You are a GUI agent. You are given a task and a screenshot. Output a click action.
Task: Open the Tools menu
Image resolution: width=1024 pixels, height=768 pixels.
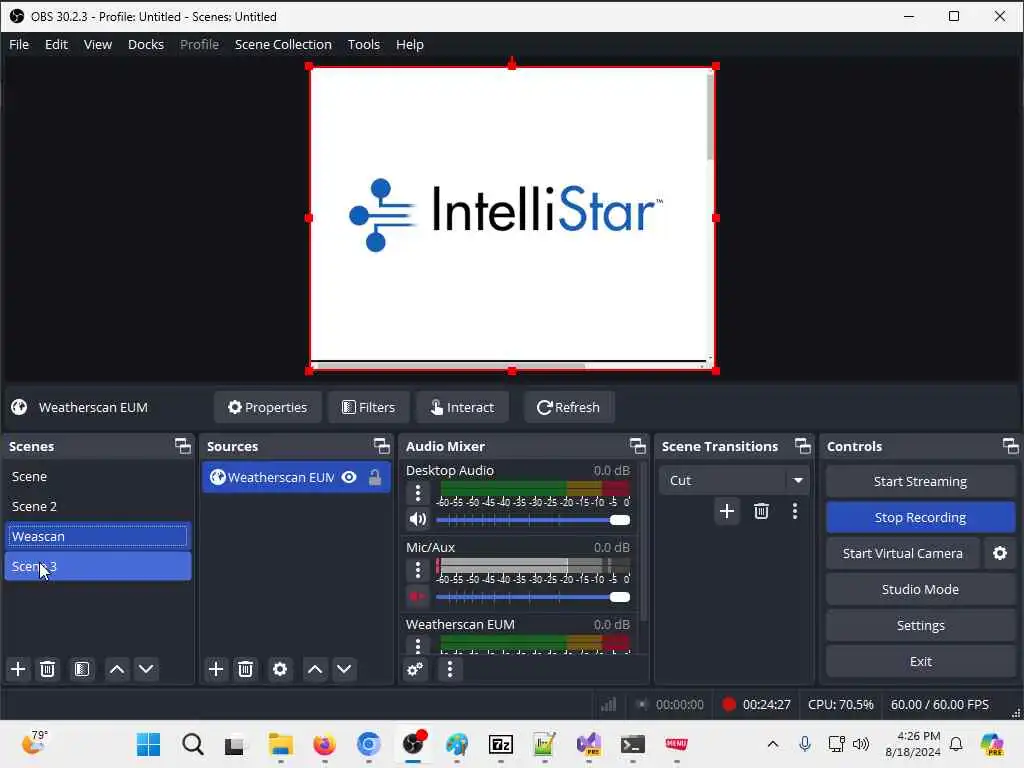364,44
